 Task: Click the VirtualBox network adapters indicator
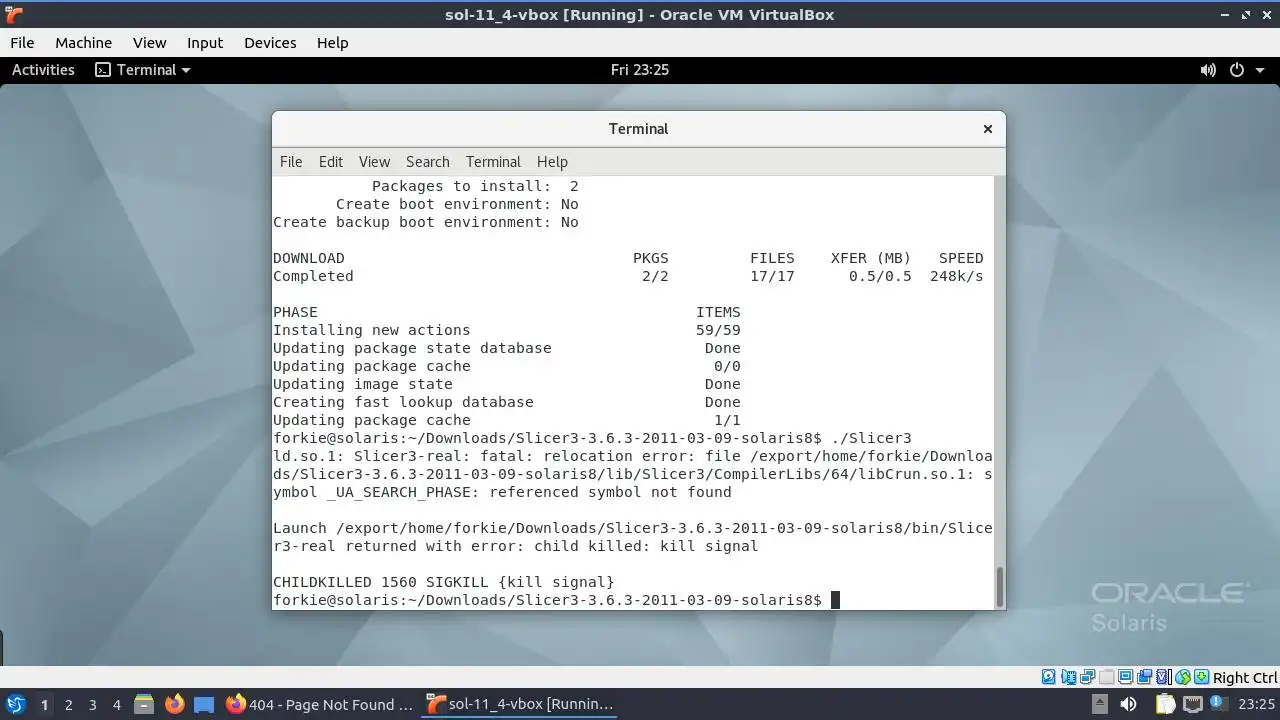[1087, 677]
